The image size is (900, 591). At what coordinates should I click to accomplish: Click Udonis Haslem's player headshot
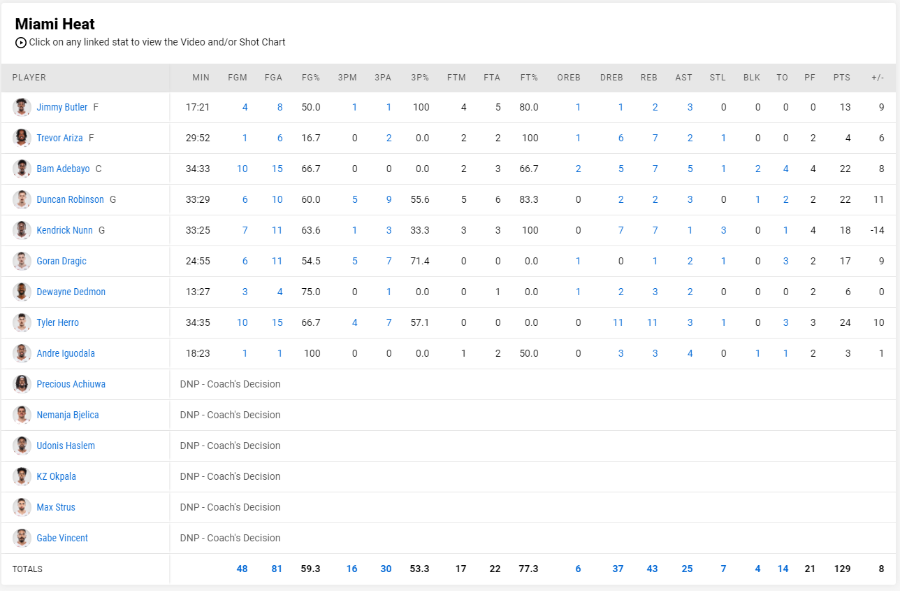[x=22, y=445]
